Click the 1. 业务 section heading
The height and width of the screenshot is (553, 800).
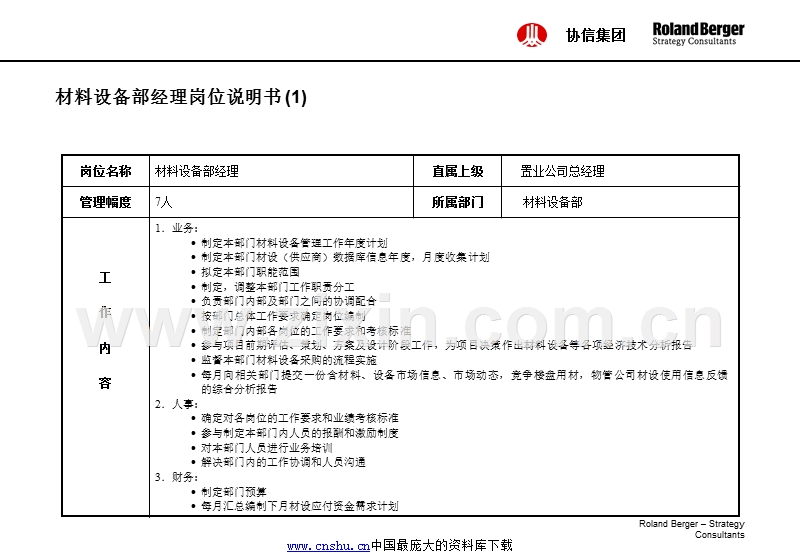(x=177, y=228)
